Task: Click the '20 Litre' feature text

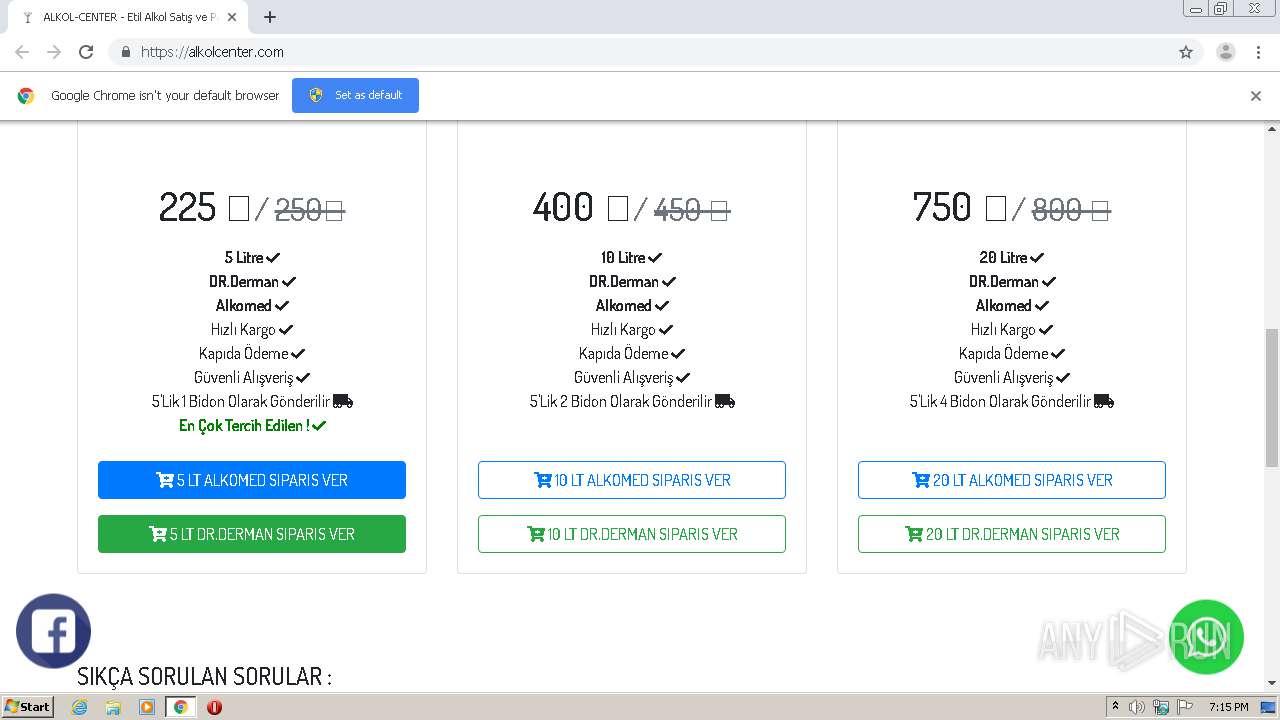Action: 1003,257
